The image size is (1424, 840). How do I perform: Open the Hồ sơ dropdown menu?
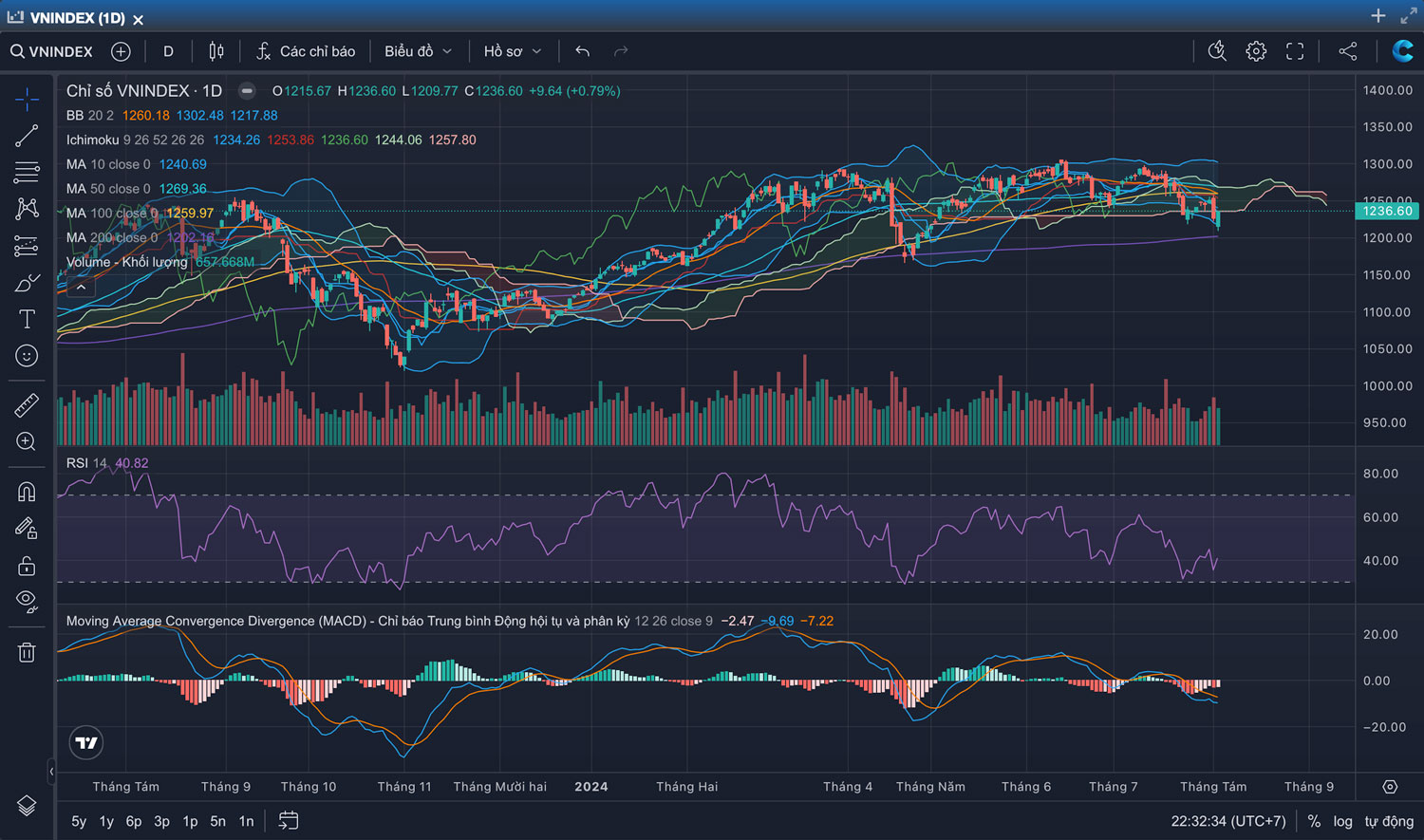[x=513, y=51]
